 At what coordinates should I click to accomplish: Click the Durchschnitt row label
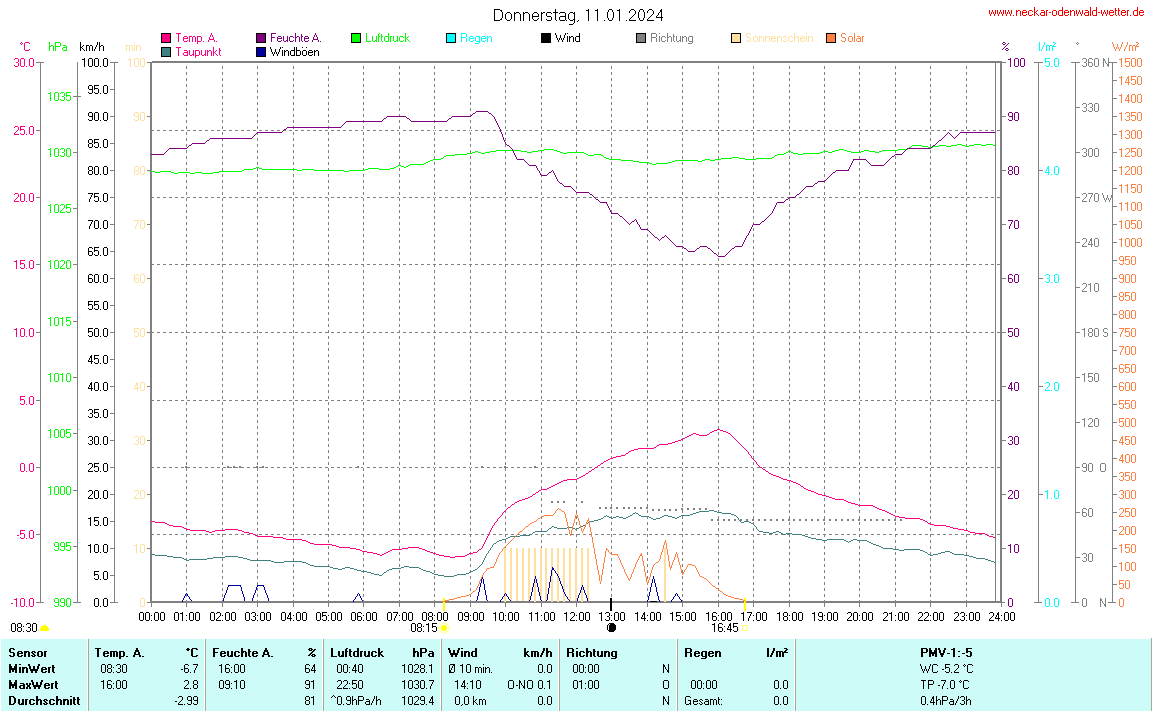44,701
